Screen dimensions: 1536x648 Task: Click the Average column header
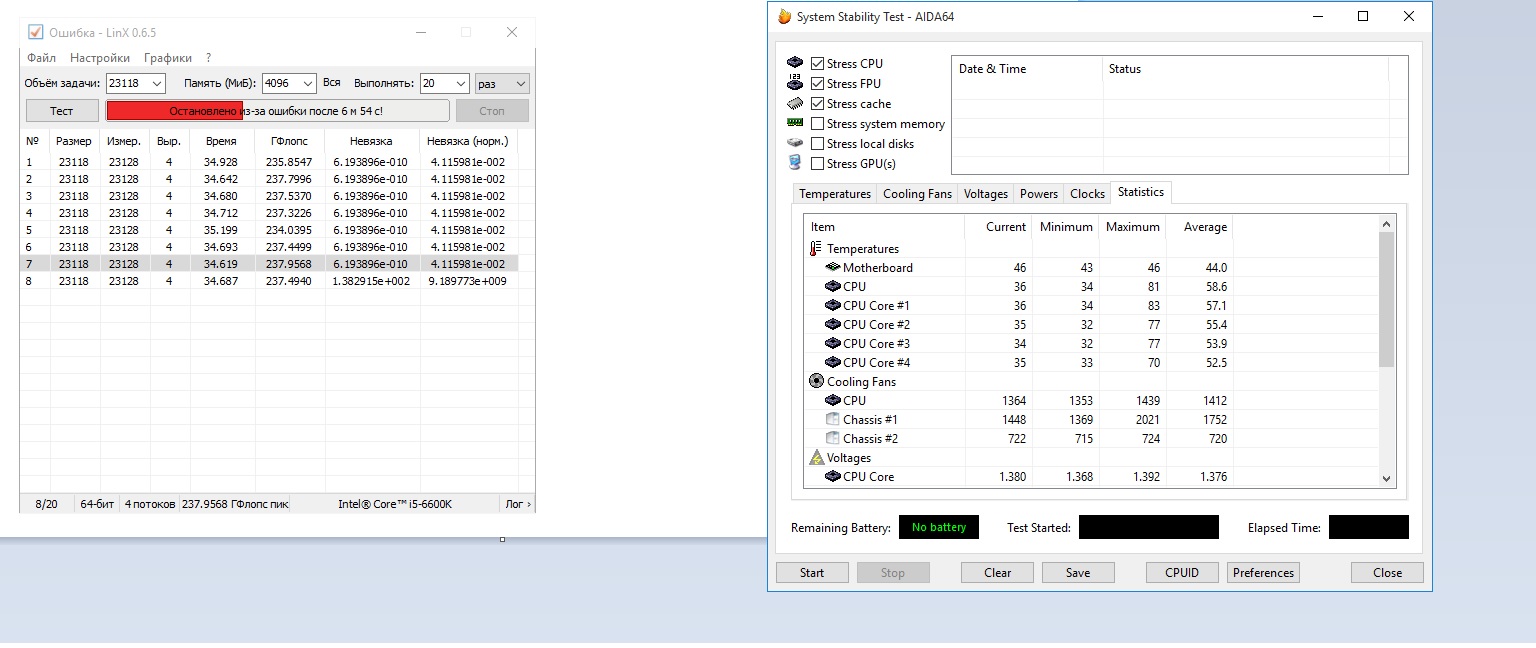point(1200,227)
